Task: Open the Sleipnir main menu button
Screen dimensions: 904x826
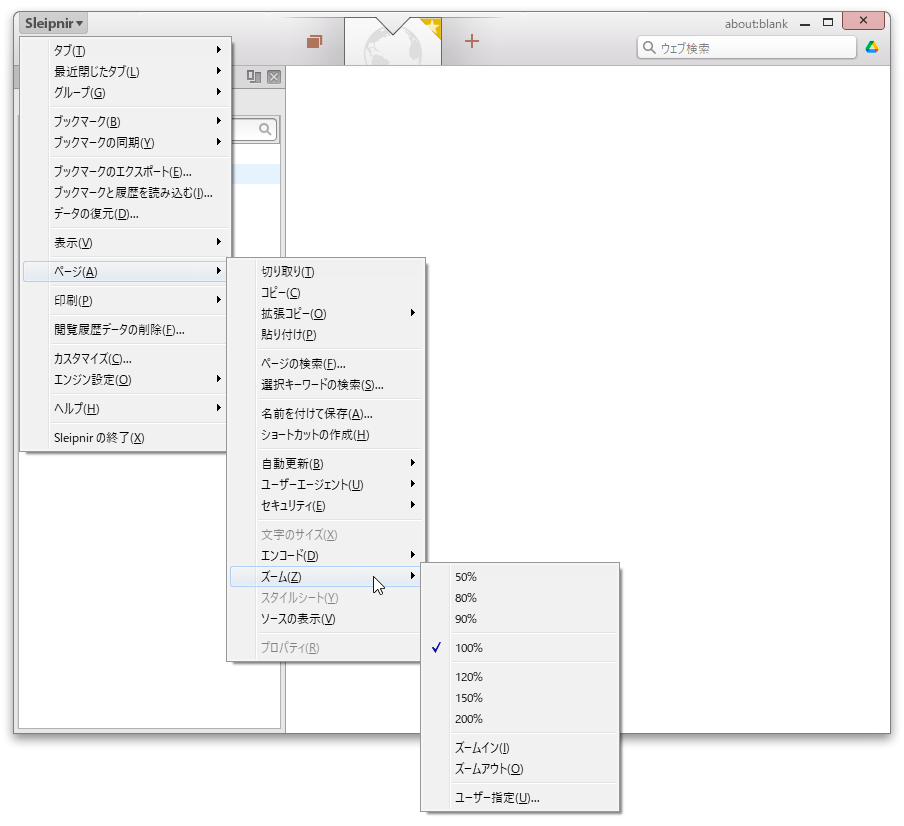Action: [x=53, y=23]
